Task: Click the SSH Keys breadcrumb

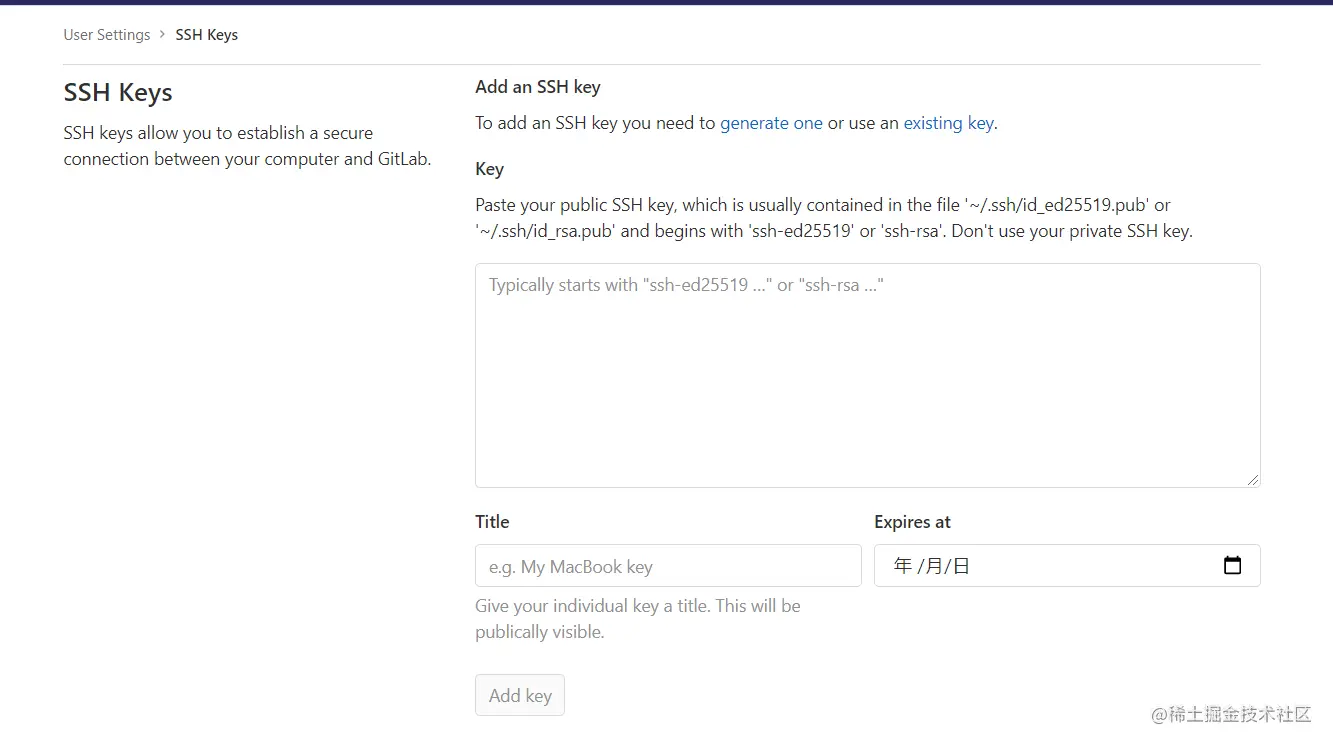Action: click(x=207, y=35)
